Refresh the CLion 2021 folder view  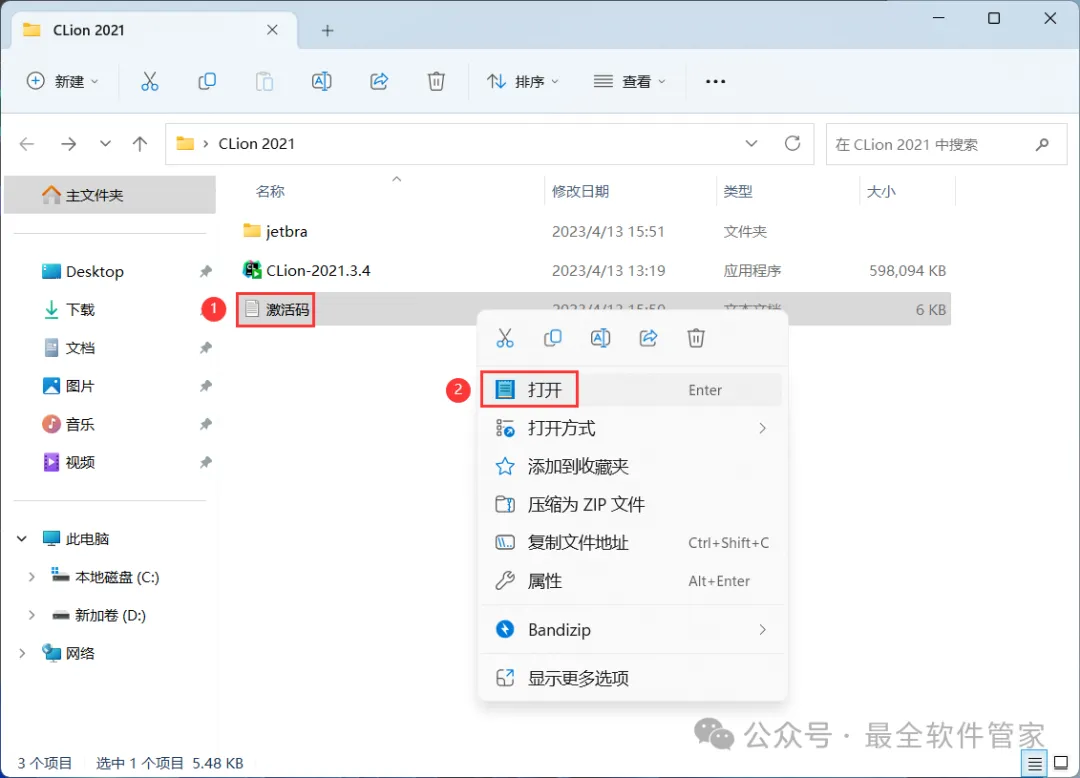[793, 143]
